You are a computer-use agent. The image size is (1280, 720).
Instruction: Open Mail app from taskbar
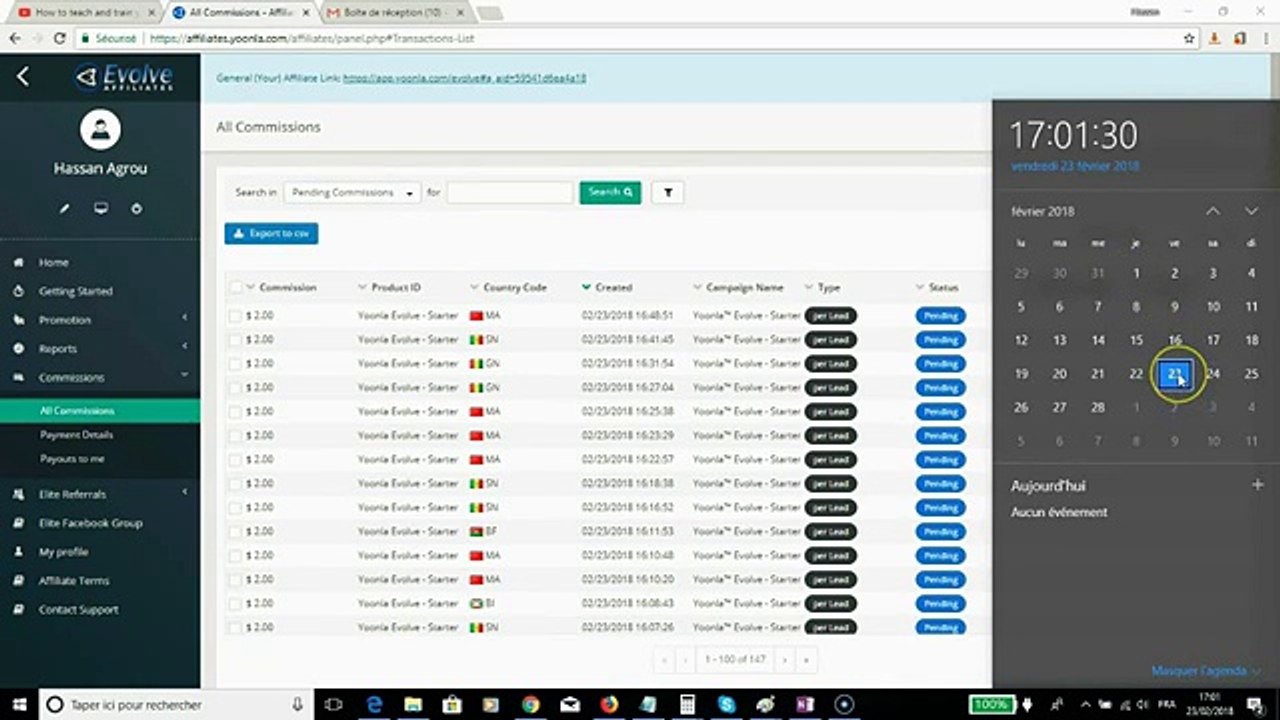(570, 704)
